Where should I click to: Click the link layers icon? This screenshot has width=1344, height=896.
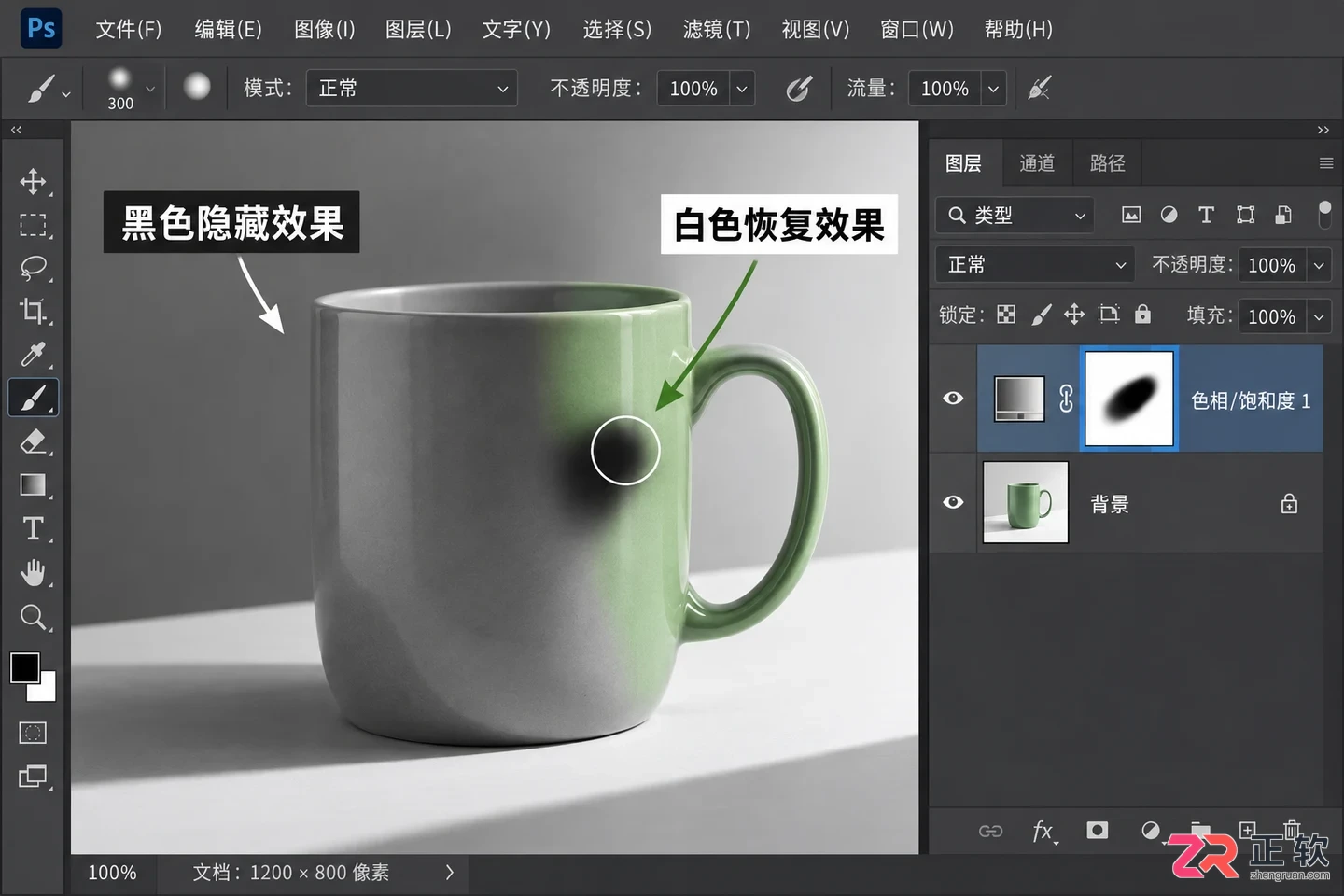tap(990, 831)
